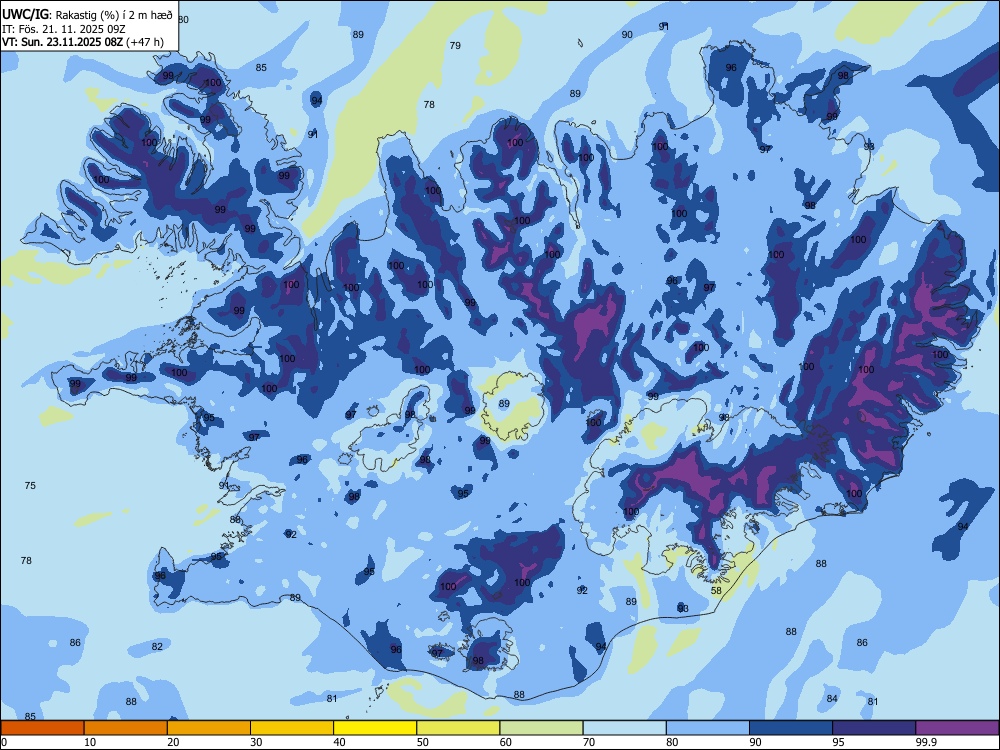Click the medium blue 80–90 legend swatch
The width and height of the screenshot is (1000, 750).
point(708,728)
